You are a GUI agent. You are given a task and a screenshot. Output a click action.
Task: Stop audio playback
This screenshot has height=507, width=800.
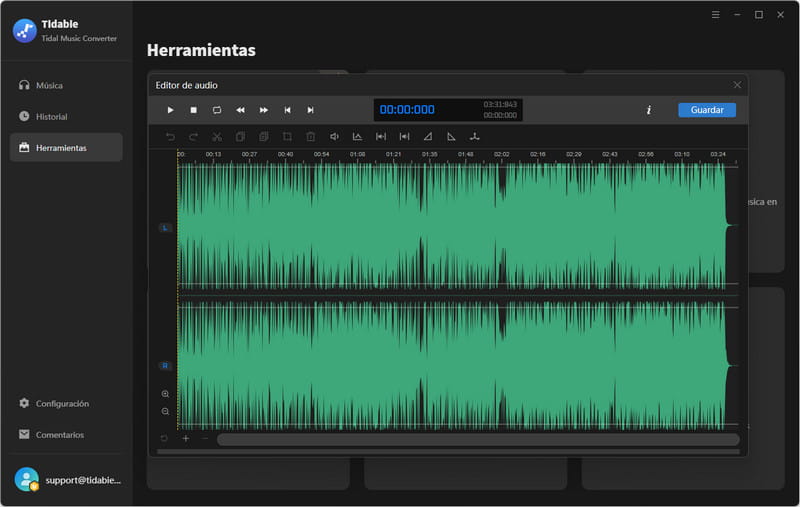click(x=193, y=110)
